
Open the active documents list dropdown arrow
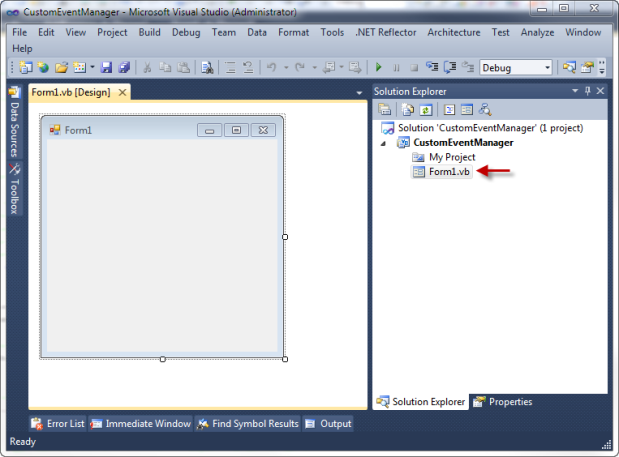point(359,93)
